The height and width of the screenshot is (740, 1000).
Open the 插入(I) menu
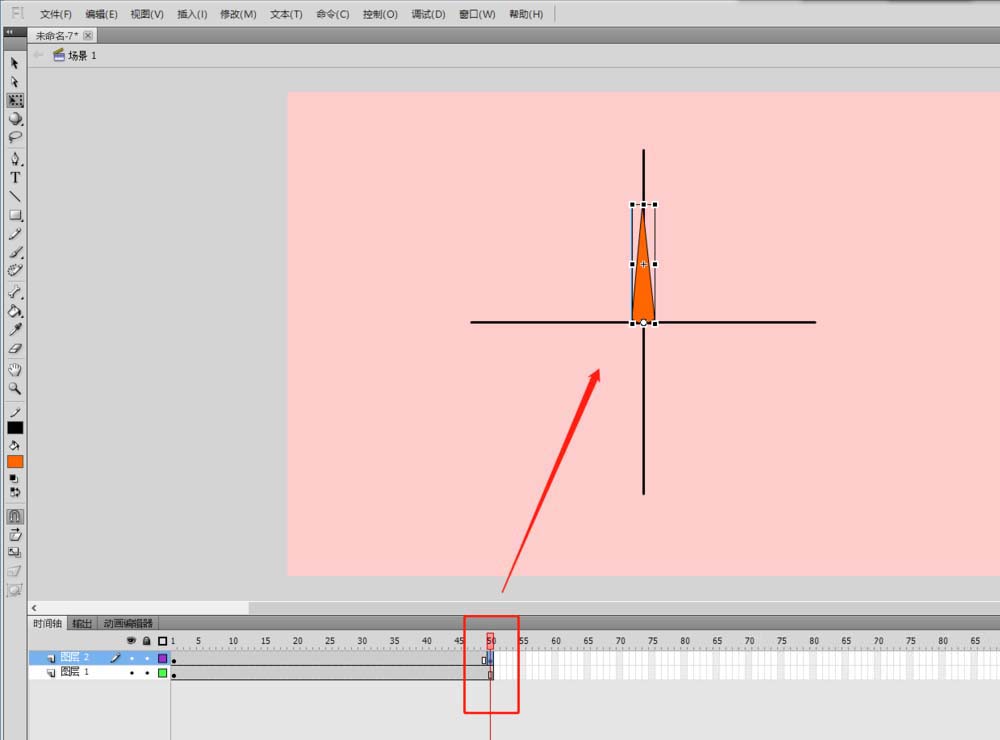point(192,14)
